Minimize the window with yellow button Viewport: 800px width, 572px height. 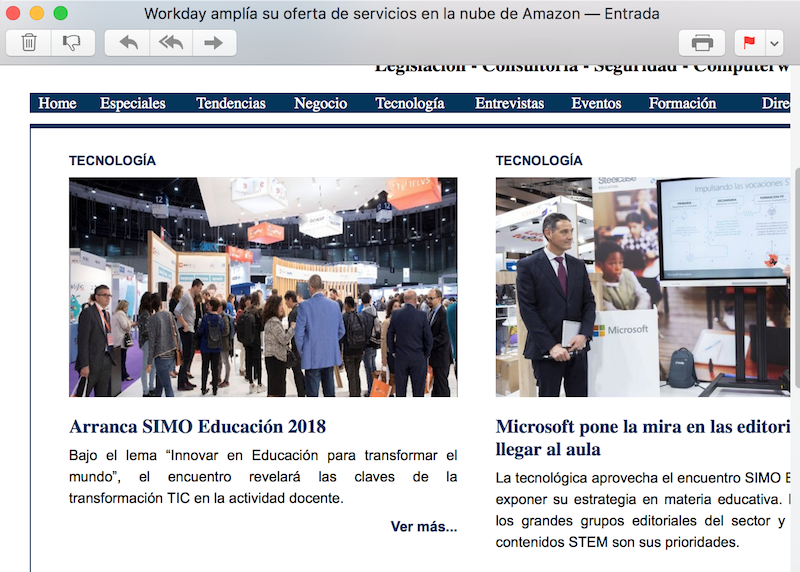coord(37,13)
